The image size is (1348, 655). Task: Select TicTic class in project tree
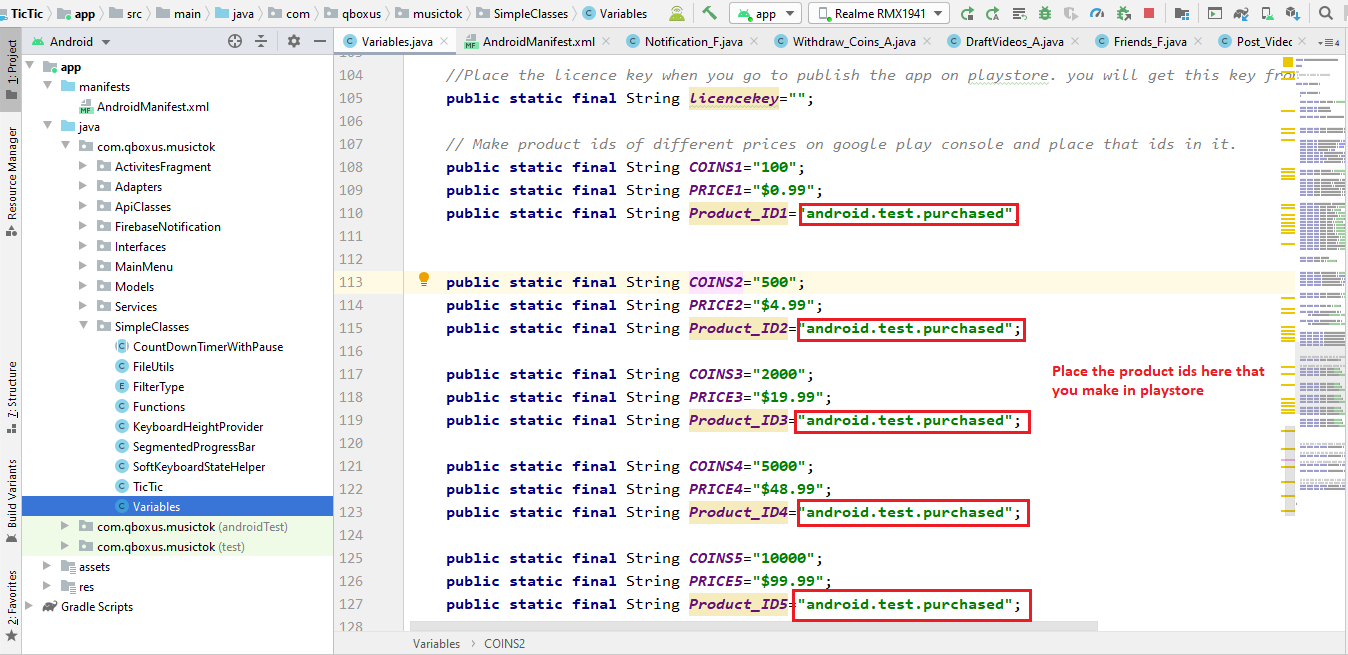point(147,487)
